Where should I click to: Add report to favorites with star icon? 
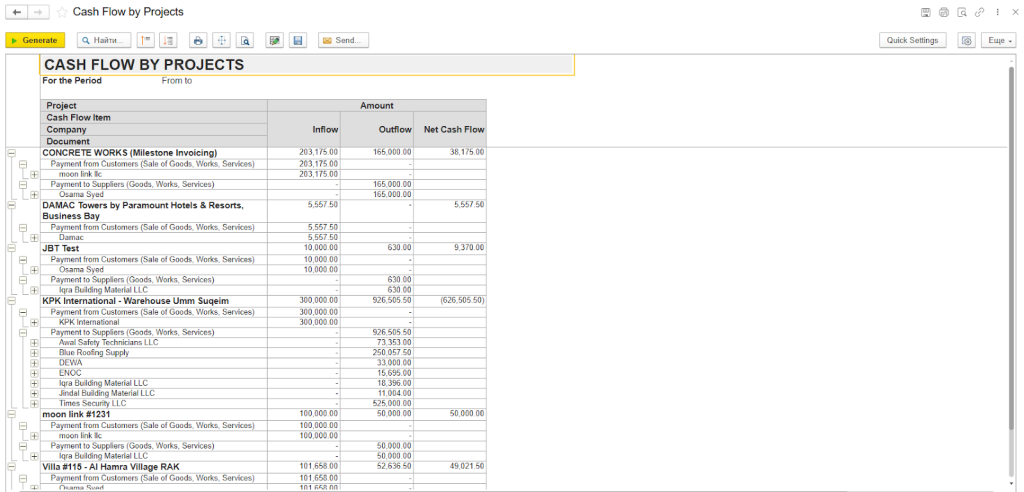point(62,12)
